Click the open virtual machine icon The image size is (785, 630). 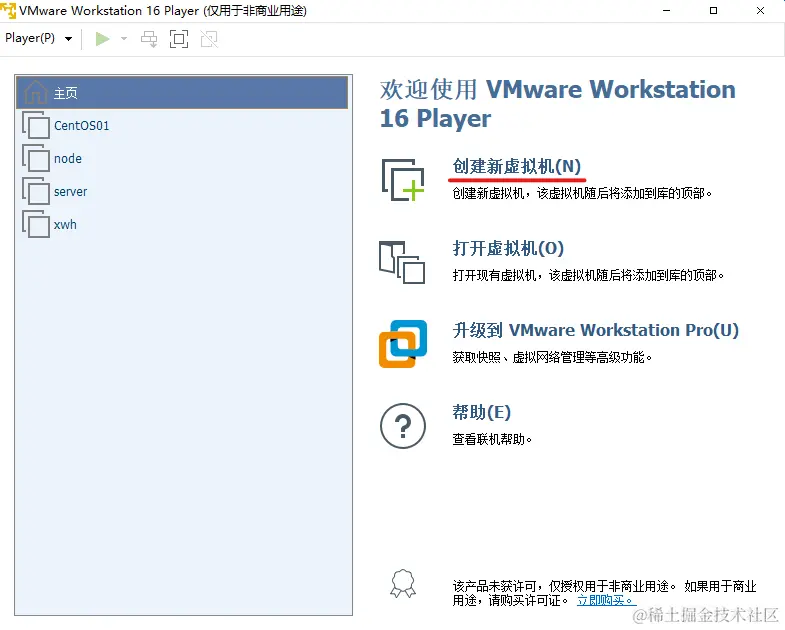coord(402,262)
